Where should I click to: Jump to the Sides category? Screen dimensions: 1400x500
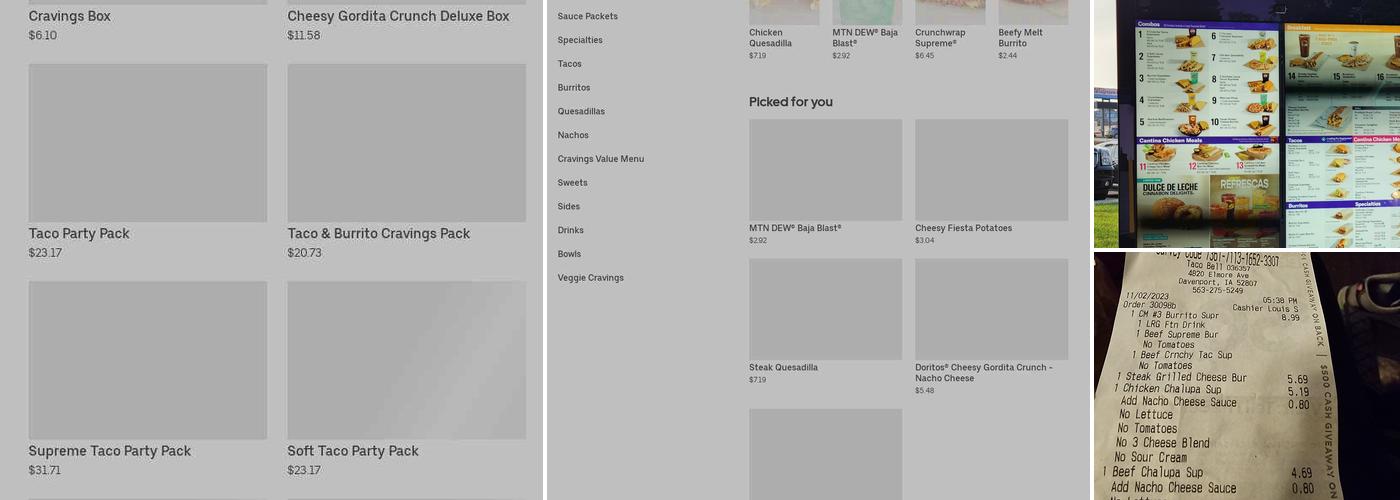point(569,207)
